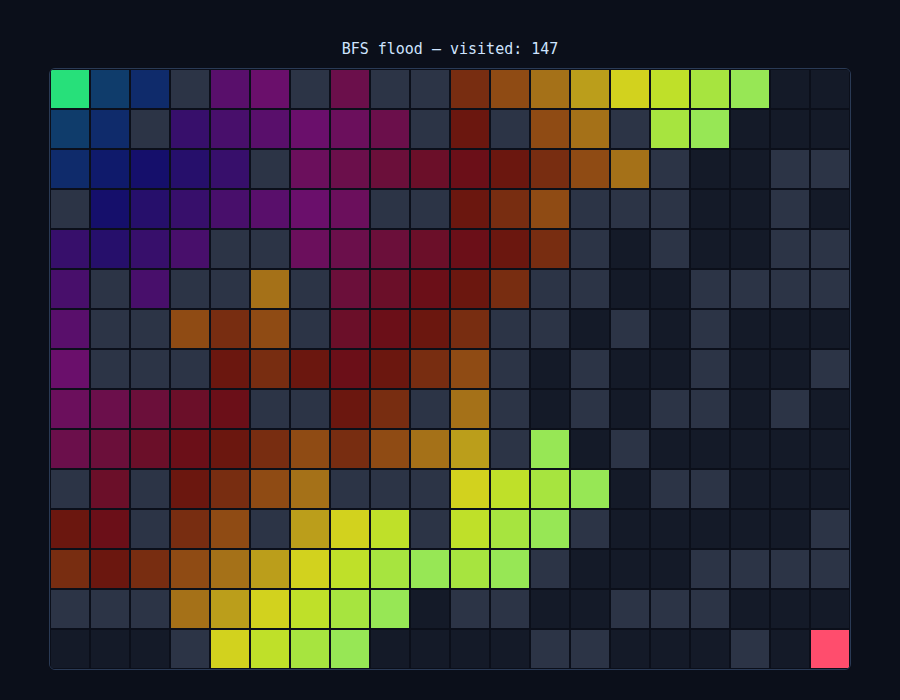Click the gray wall left of the bottom-row yellow cell

[x=190, y=649]
